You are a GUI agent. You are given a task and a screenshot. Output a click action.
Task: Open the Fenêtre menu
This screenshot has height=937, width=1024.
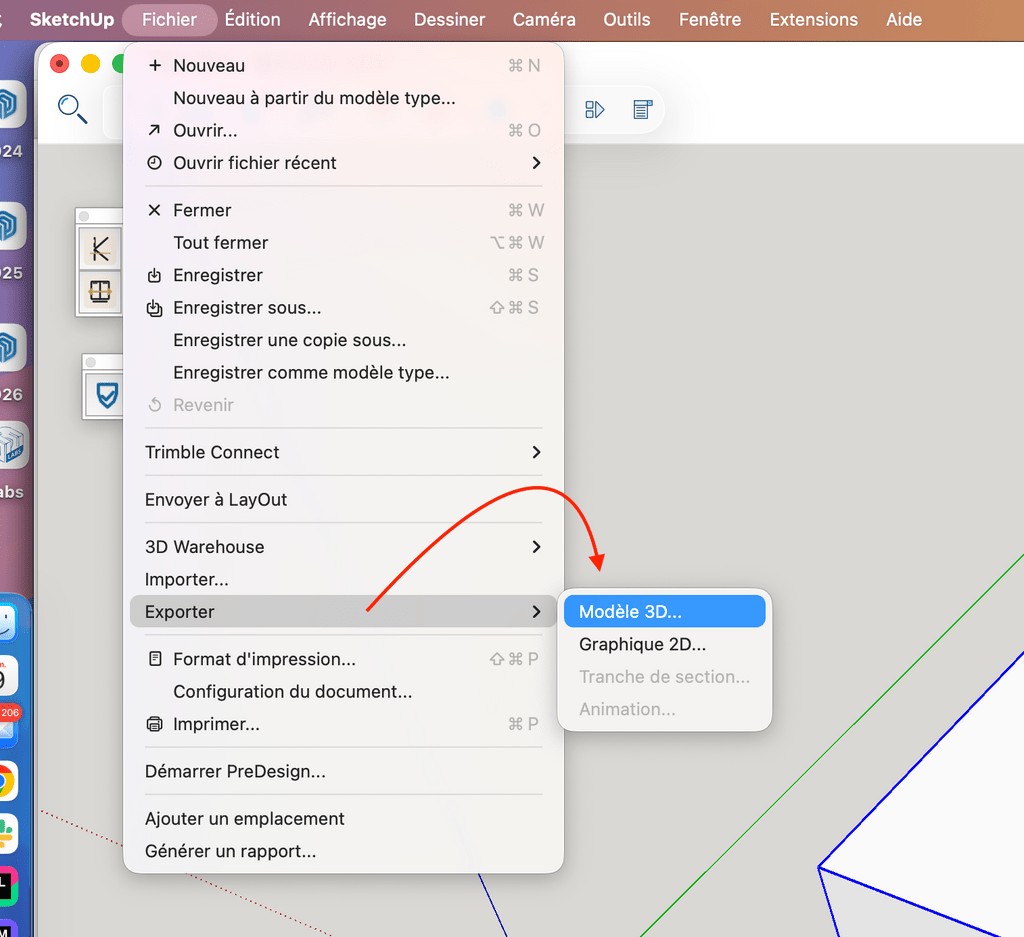click(x=710, y=20)
